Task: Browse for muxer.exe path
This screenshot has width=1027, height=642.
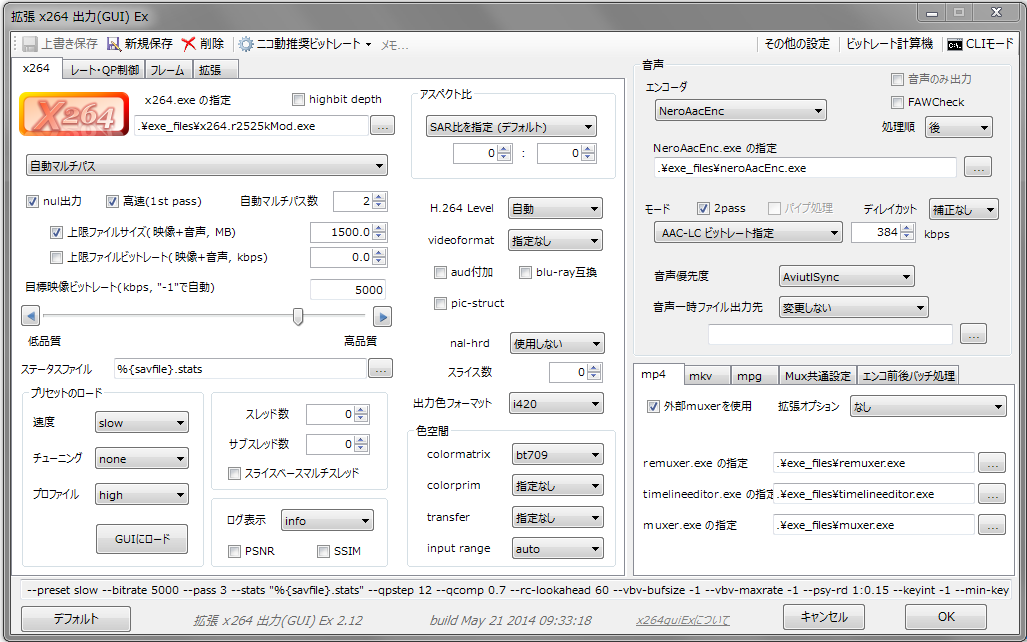Action: [x=992, y=525]
